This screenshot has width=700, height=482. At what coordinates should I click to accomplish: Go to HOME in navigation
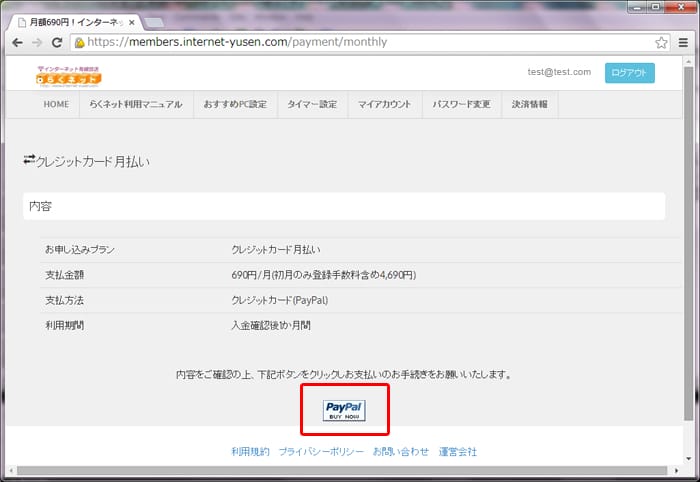[x=56, y=105]
